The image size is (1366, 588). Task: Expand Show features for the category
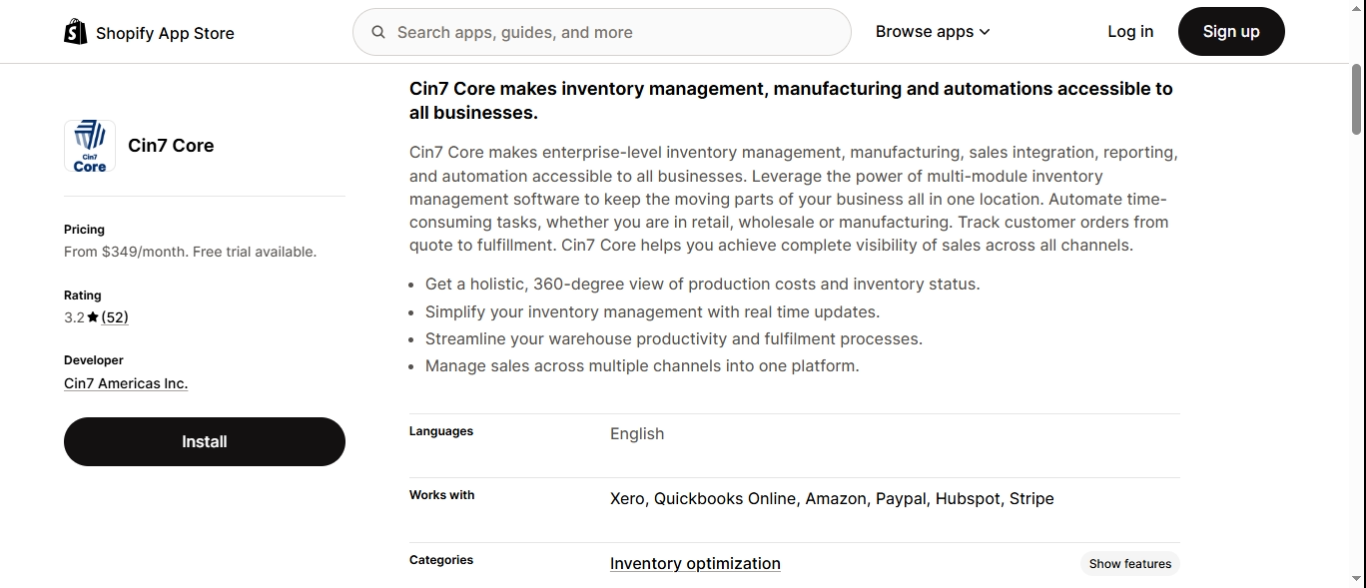click(1130, 564)
